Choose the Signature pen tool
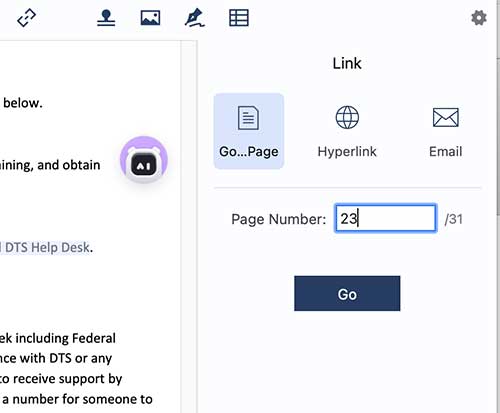 (x=195, y=18)
